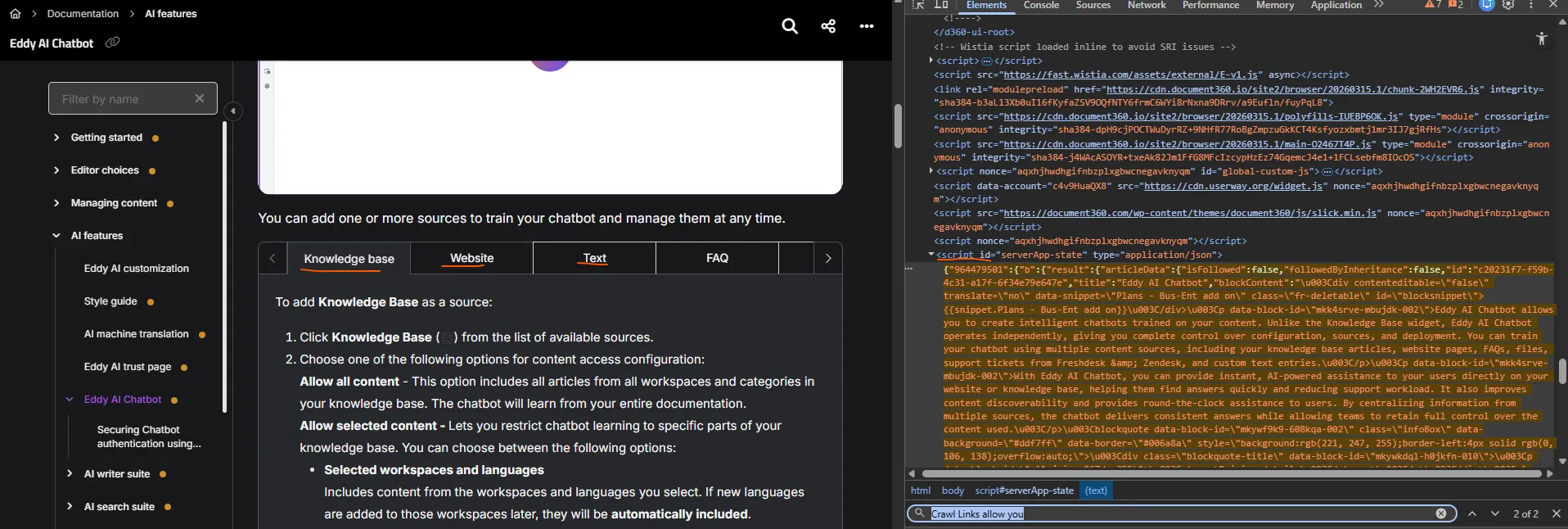Open Style guide article

110,301
